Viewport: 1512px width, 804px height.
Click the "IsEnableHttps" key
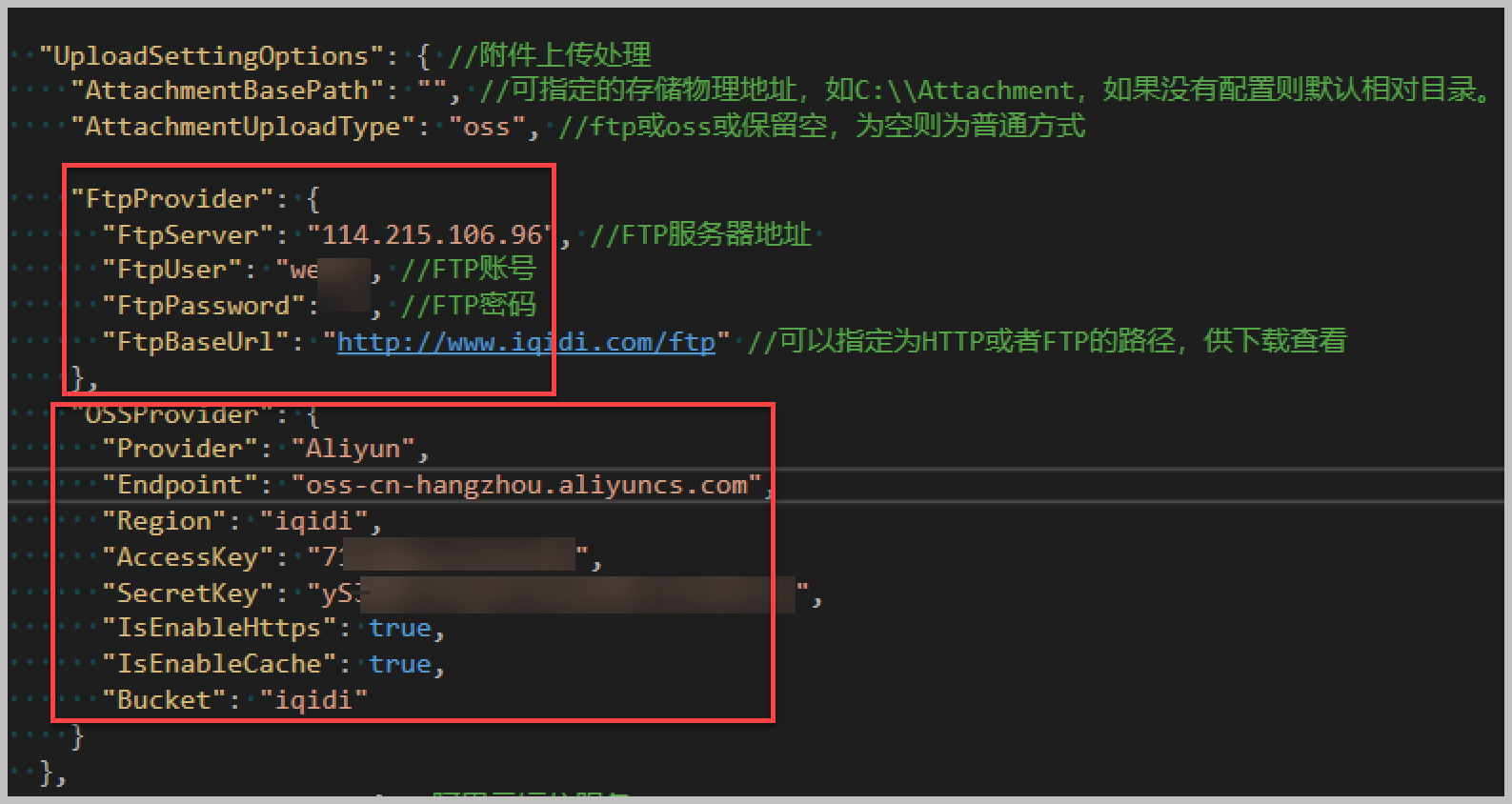click(x=219, y=628)
